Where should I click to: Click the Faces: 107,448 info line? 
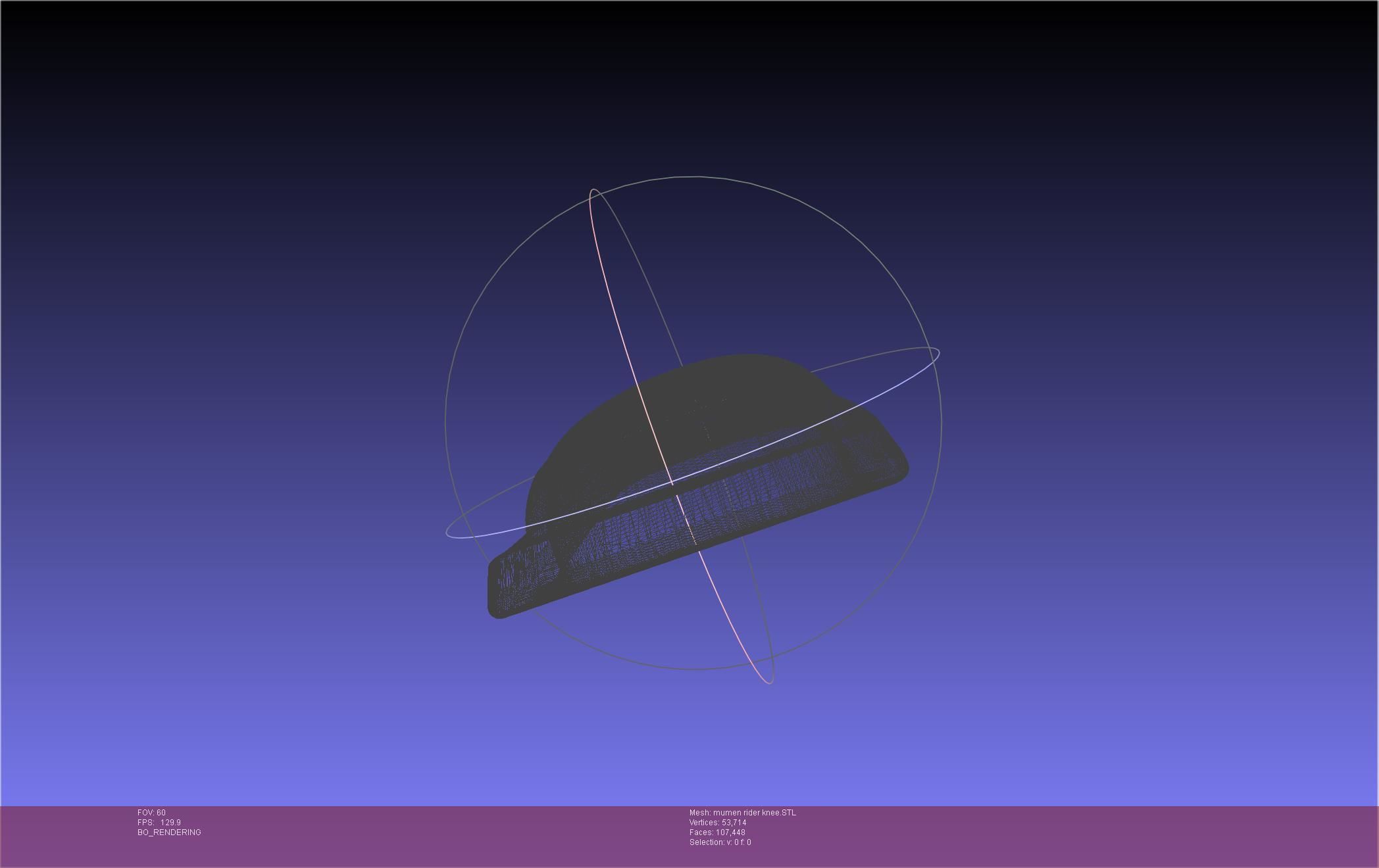coord(716,832)
